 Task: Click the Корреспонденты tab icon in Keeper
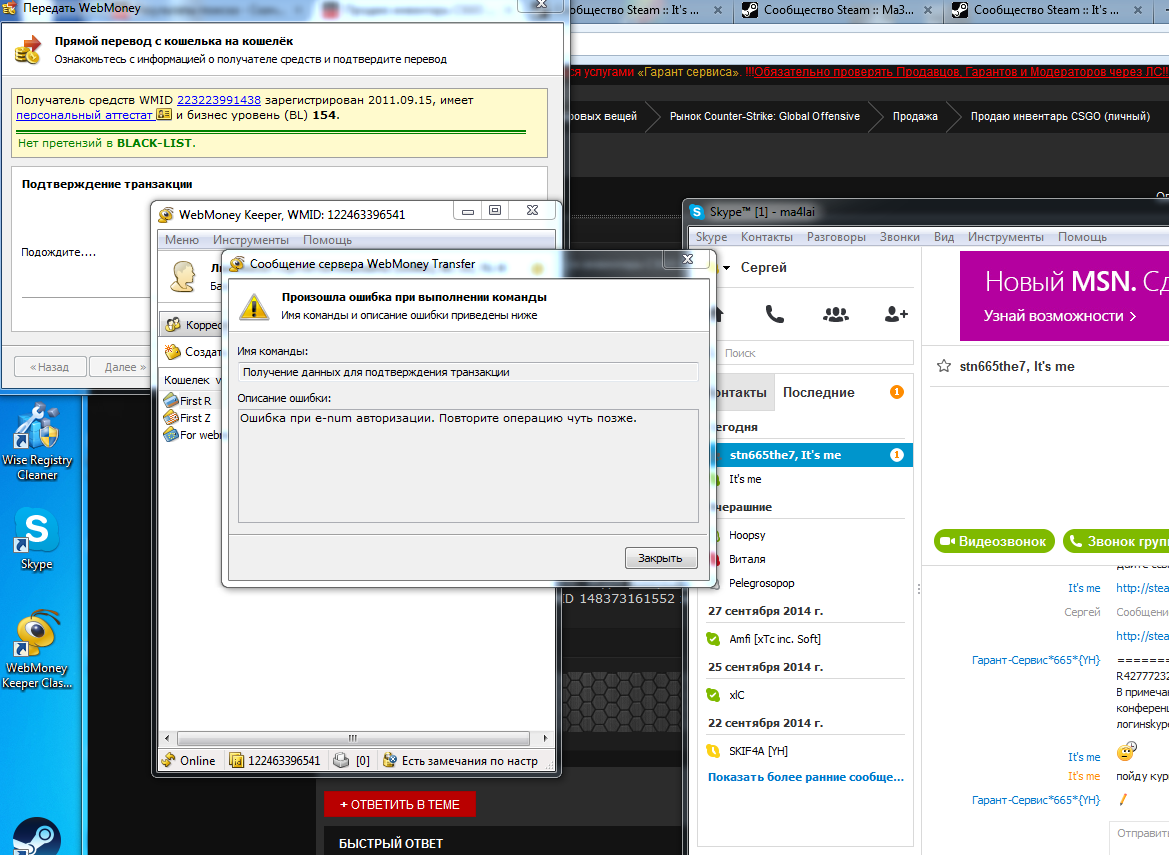[173, 324]
